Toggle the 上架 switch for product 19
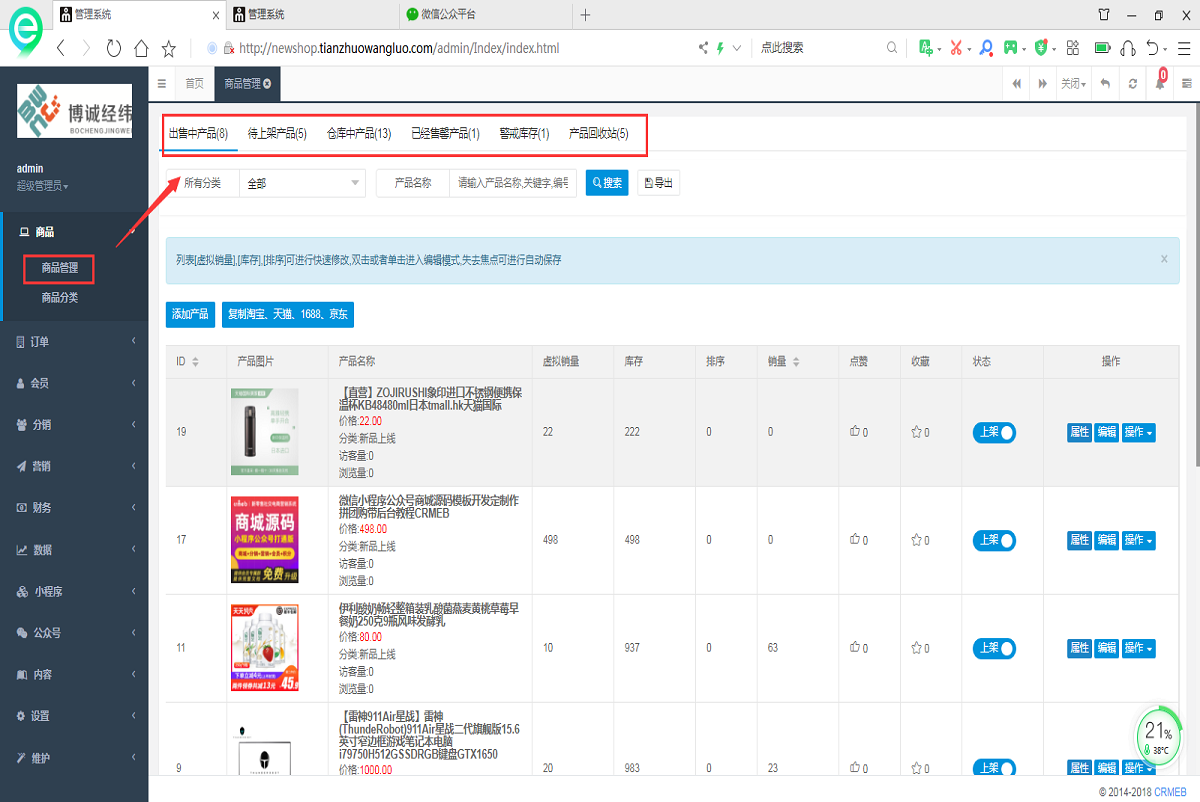Image resolution: width=1200 pixels, height=802 pixels. pos(994,432)
